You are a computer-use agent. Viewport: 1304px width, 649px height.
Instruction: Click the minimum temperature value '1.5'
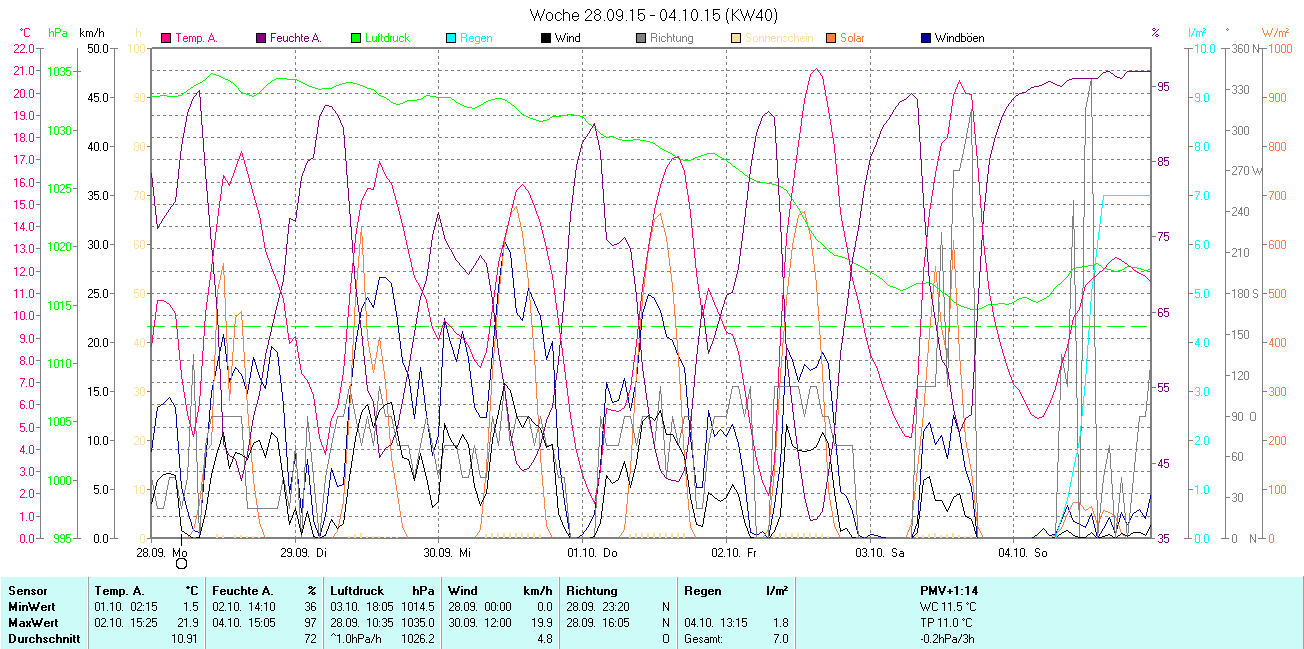[190, 607]
